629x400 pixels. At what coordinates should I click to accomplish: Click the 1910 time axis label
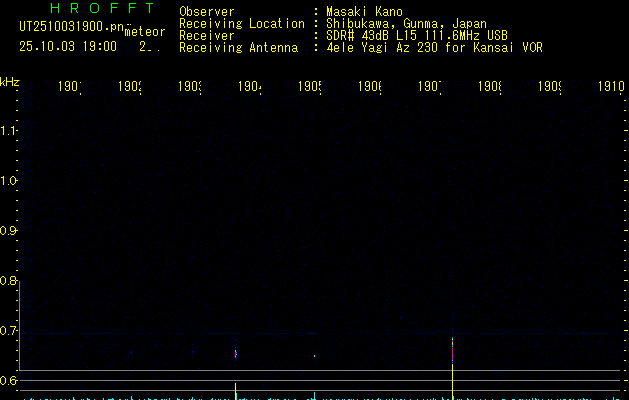pos(612,88)
